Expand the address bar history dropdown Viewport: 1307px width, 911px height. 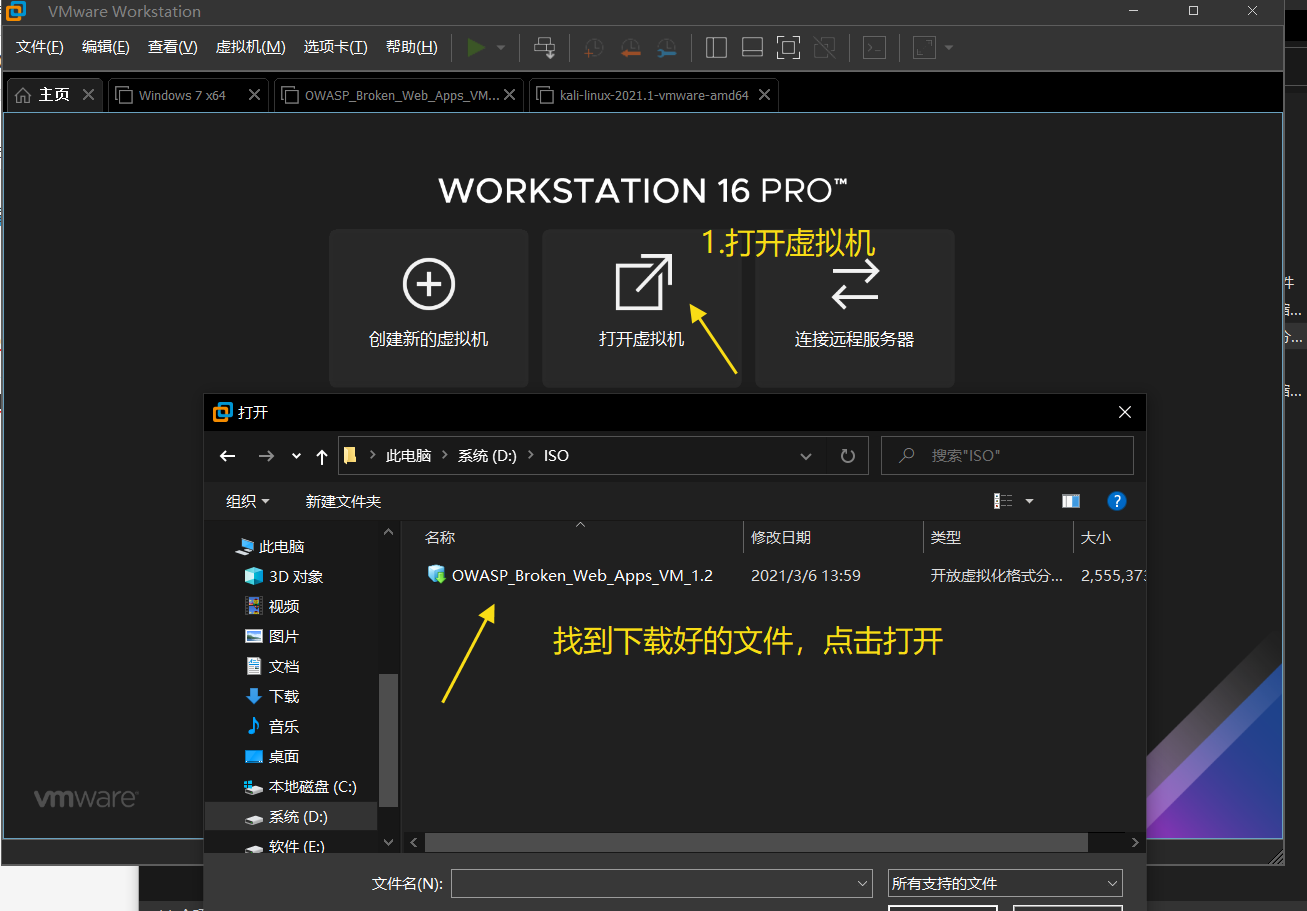tap(806, 456)
